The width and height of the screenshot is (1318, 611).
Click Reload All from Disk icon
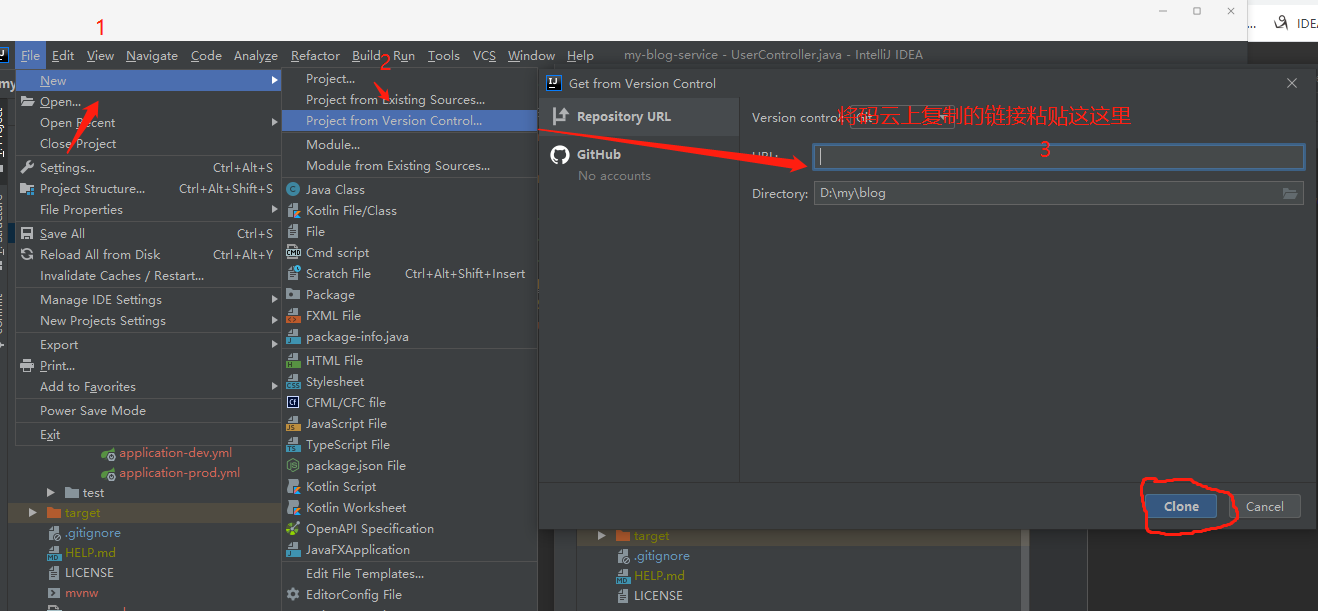[x=28, y=255]
